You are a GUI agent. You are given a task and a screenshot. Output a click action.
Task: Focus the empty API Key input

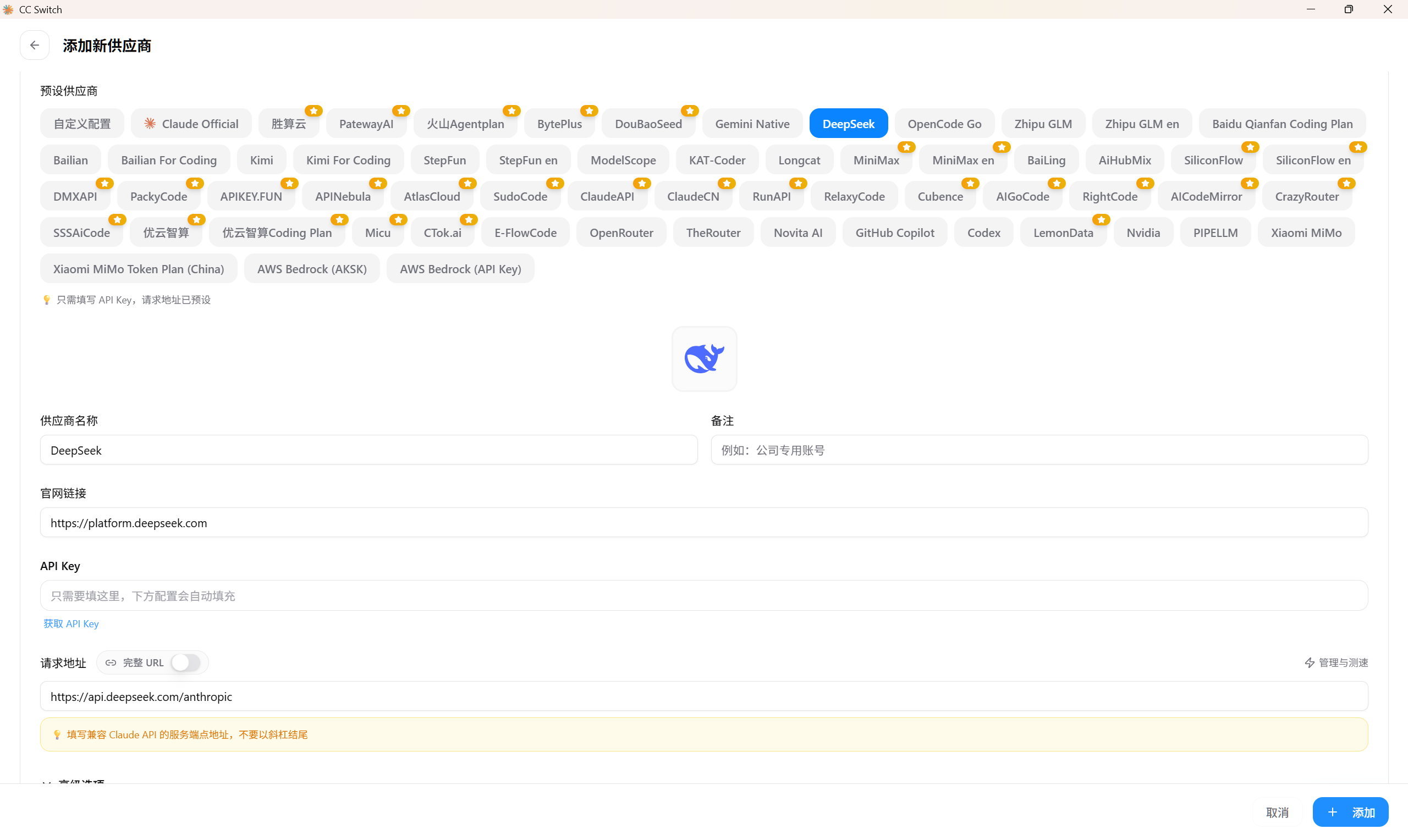click(705, 595)
